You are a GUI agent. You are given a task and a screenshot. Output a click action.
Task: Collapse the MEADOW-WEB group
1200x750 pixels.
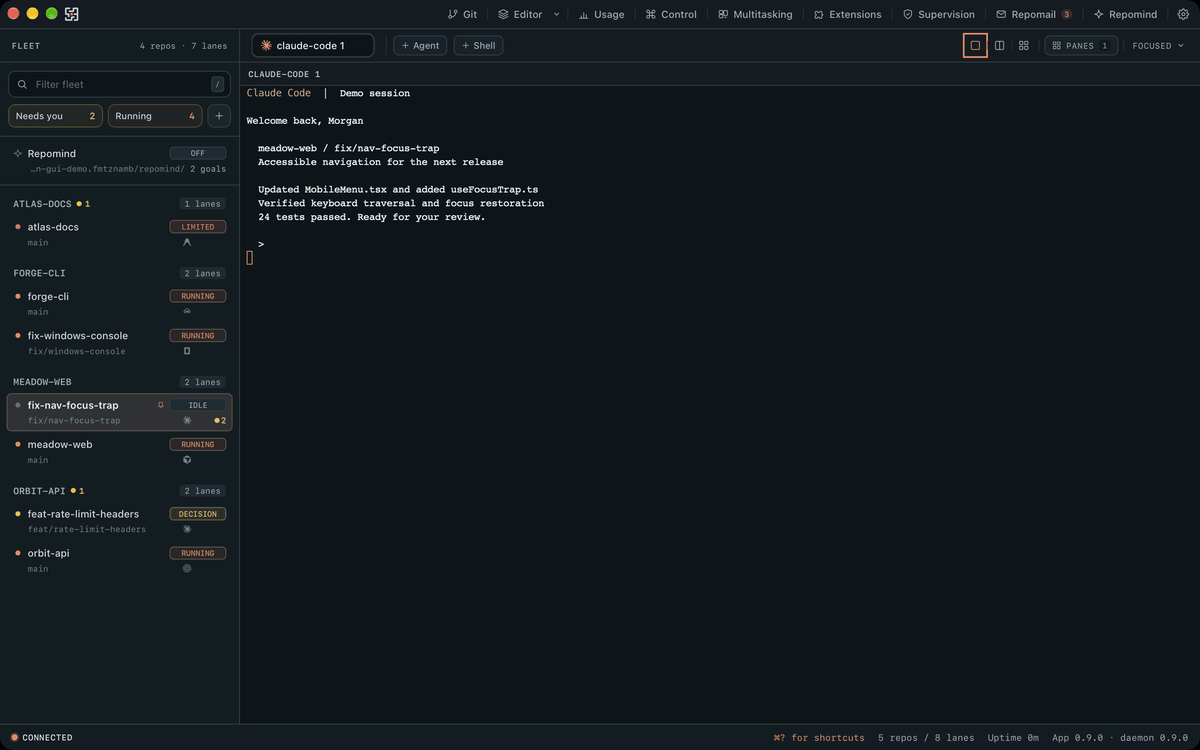pyautogui.click(x=42, y=382)
